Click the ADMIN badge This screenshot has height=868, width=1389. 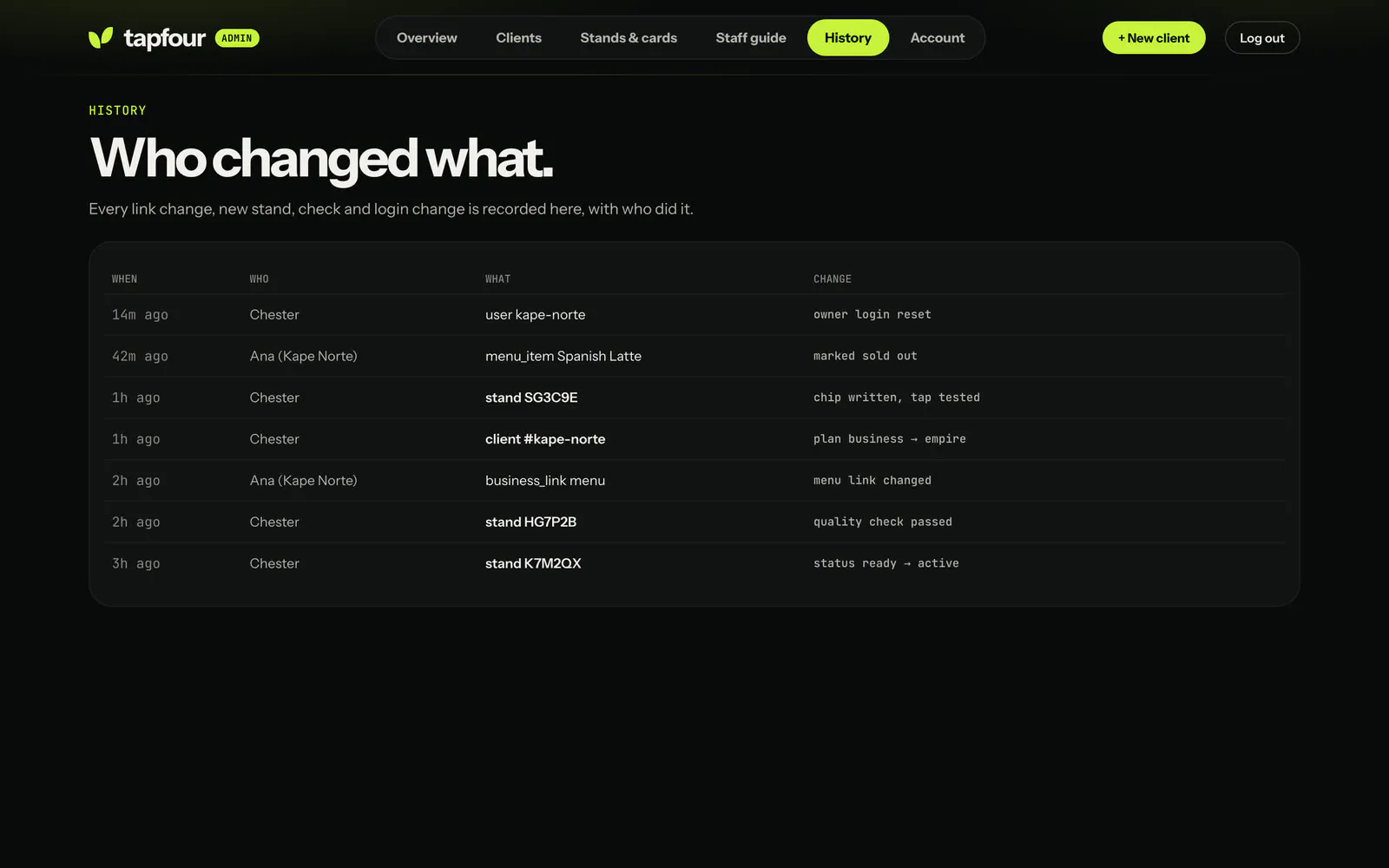tap(237, 38)
